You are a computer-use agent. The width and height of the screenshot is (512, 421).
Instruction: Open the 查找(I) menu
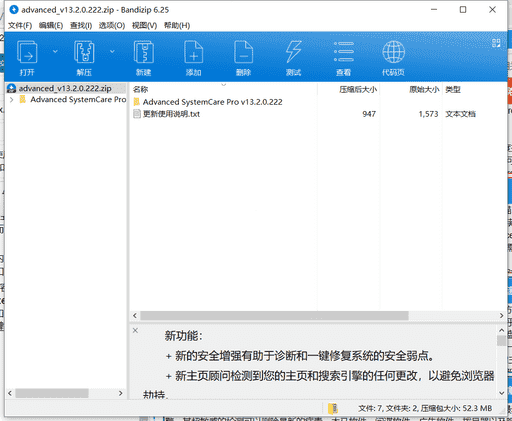point(81,25)
